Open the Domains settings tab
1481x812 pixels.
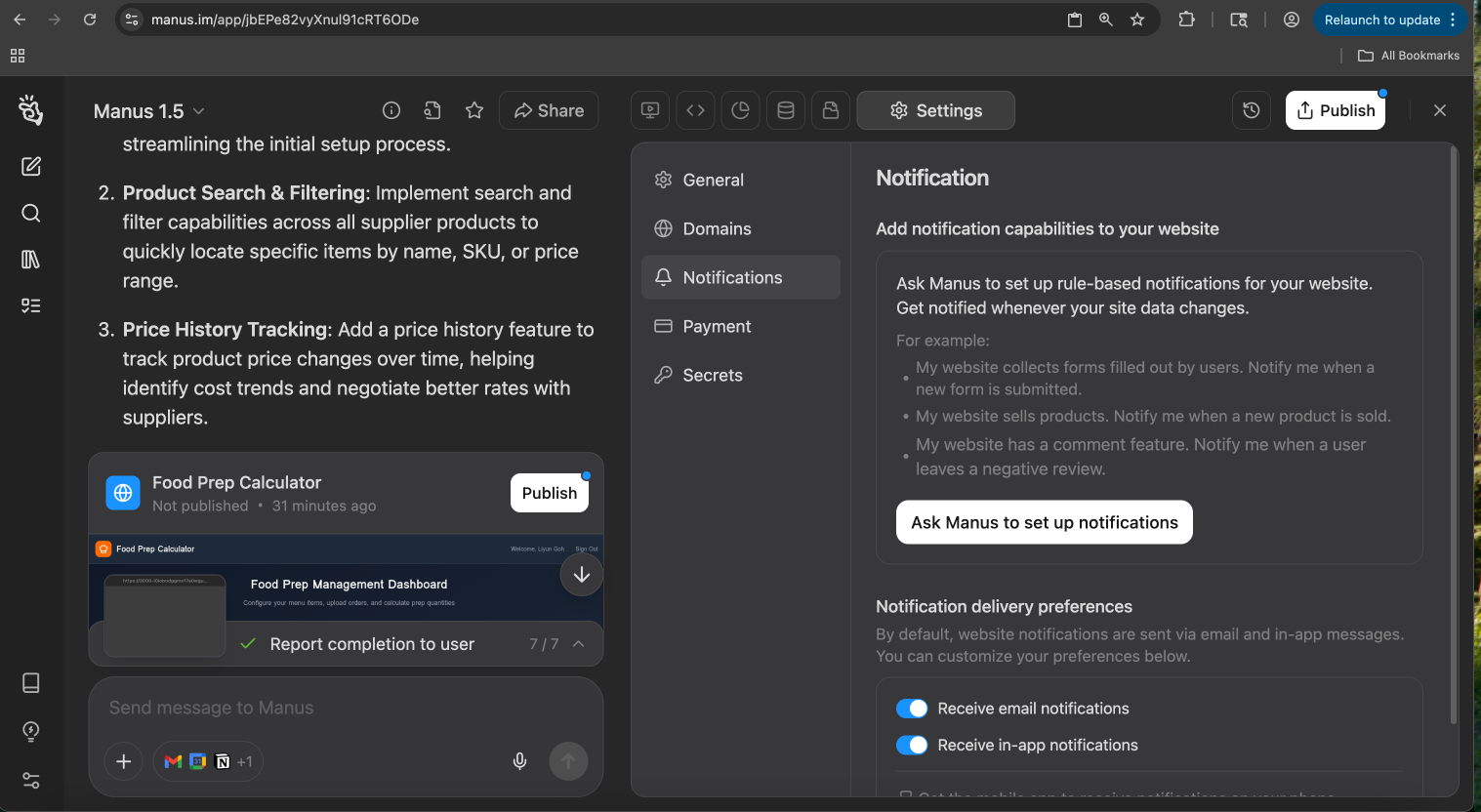click(741, 228)
